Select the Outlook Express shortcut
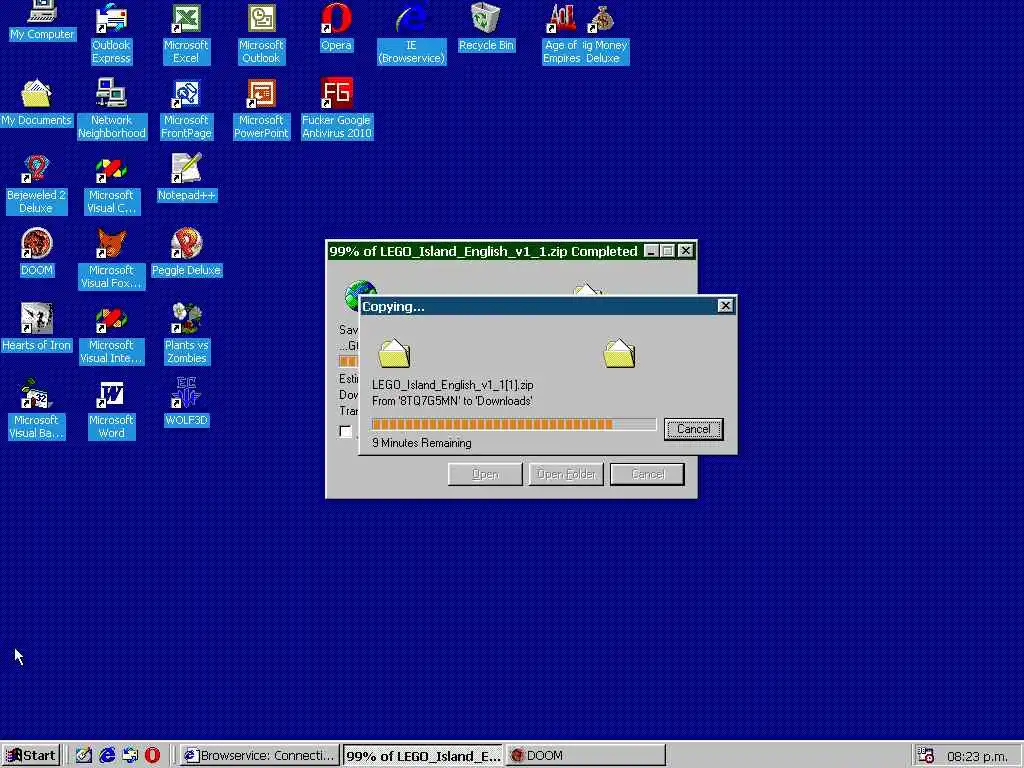Viewport: 1024px width, 768px height. [x=111, y=34]
